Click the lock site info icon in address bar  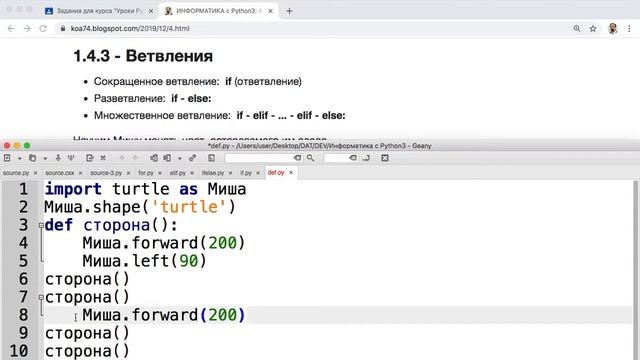(x=63, y=29)
